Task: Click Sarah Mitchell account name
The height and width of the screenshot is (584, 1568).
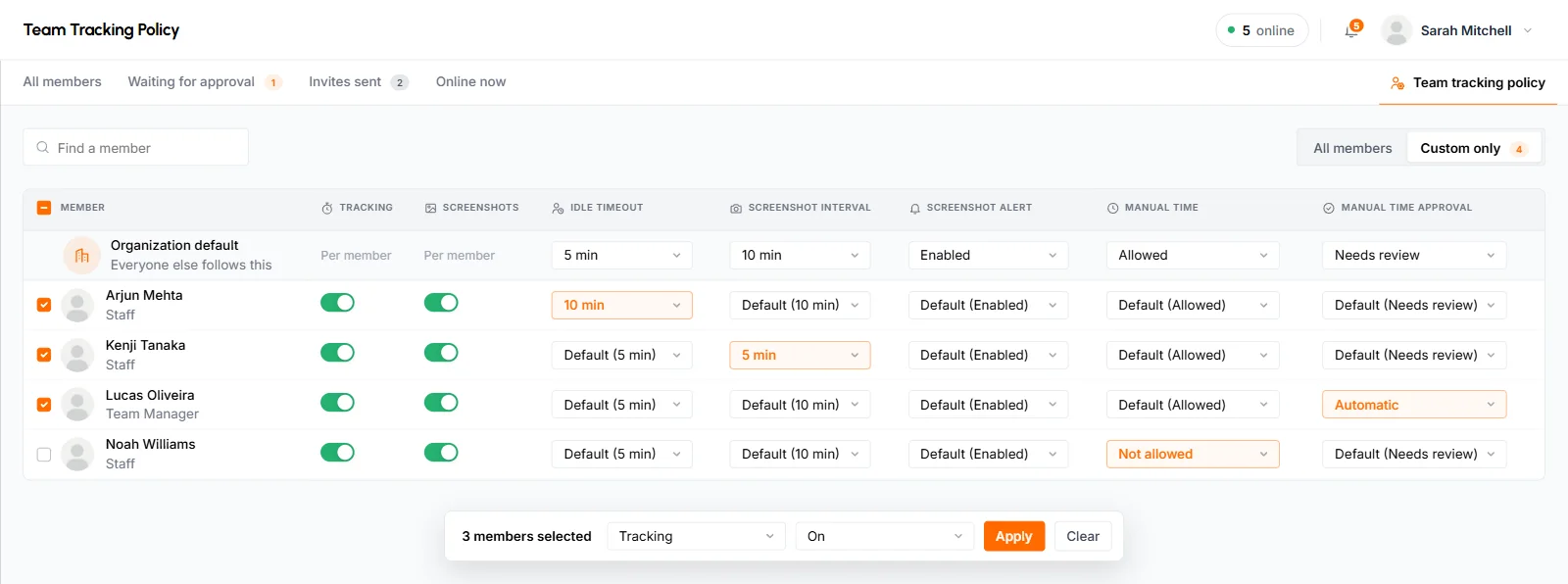Action: click(x=1466, y=30)
